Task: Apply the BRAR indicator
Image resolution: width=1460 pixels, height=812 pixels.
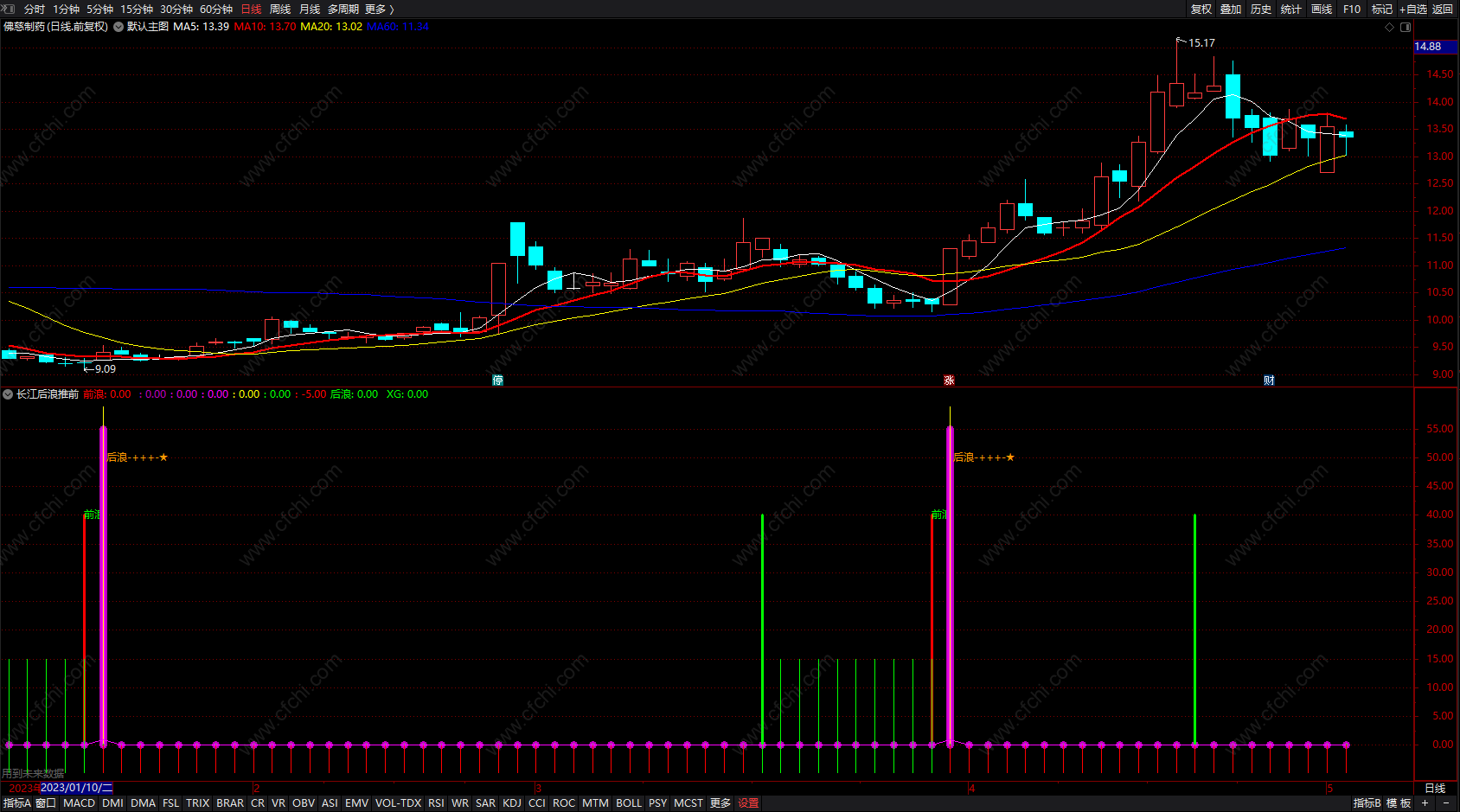Action: tap(230, 803)
